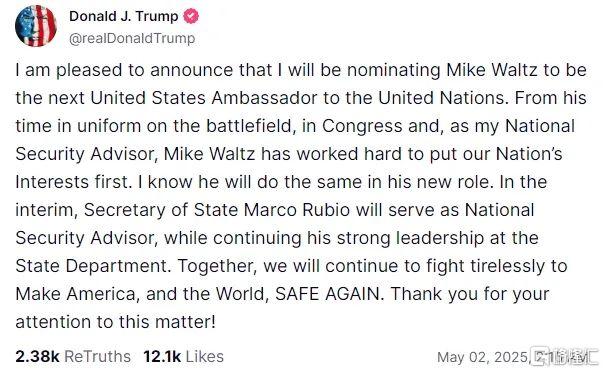Click 'SAFE AGAIN' in the post text

tap(327, 294)
